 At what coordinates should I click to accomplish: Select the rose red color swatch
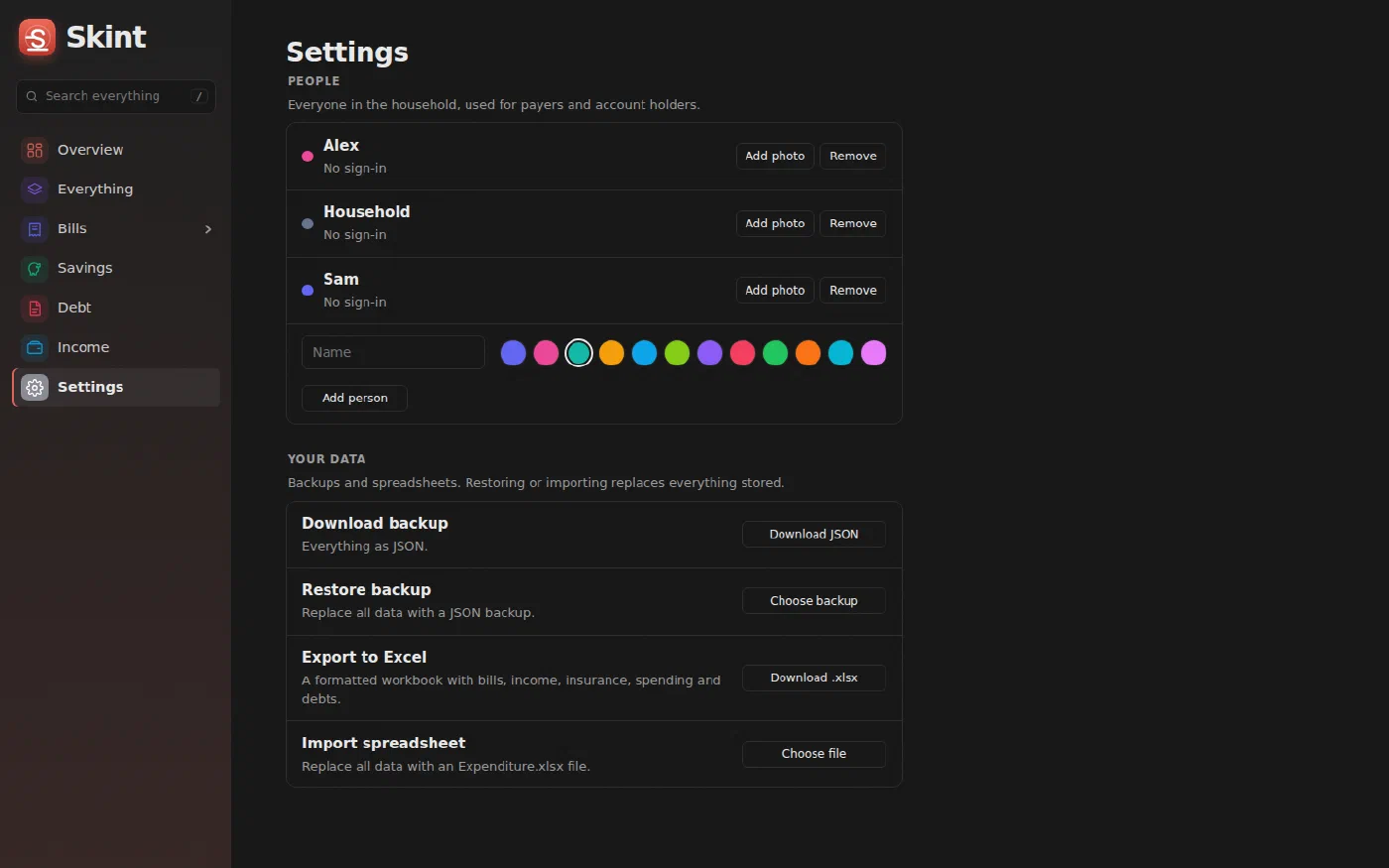click(742, 353)
